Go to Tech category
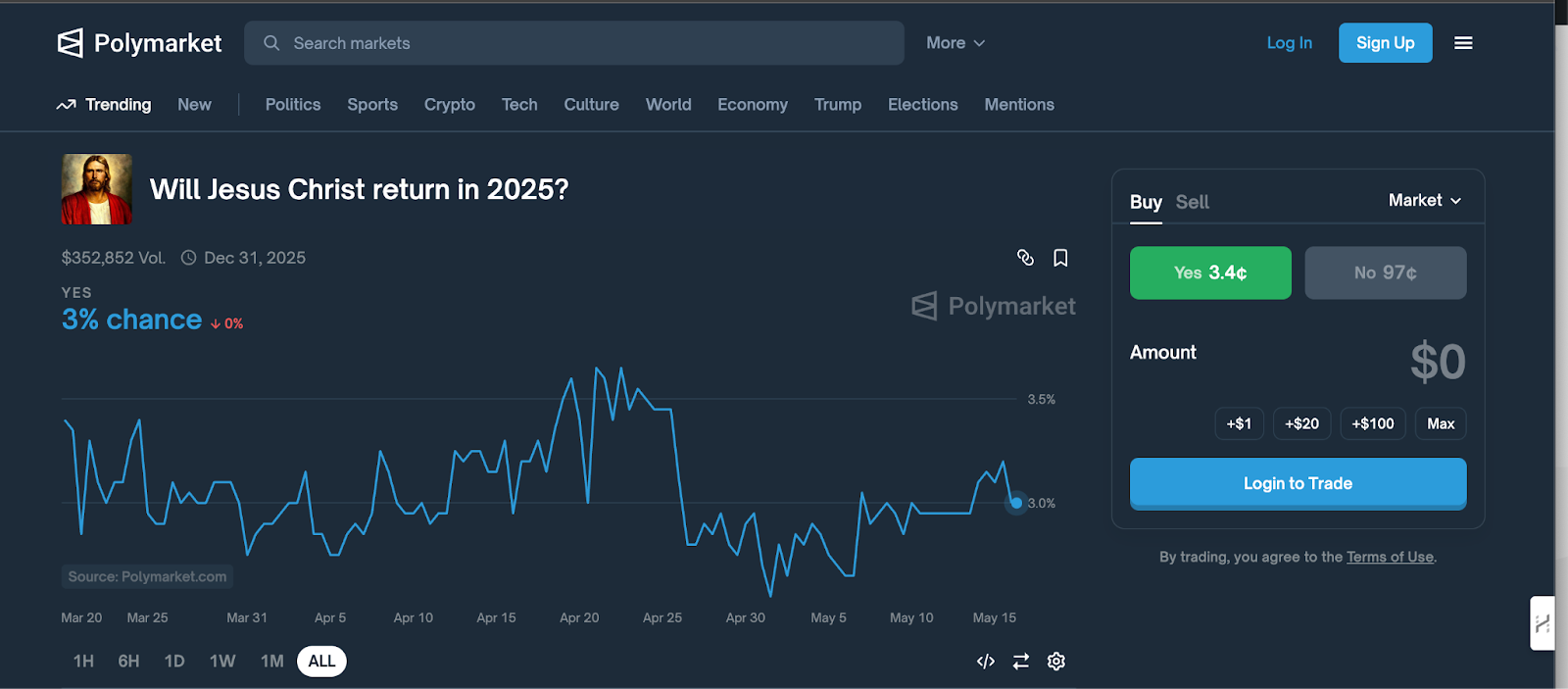 [519, 105]
